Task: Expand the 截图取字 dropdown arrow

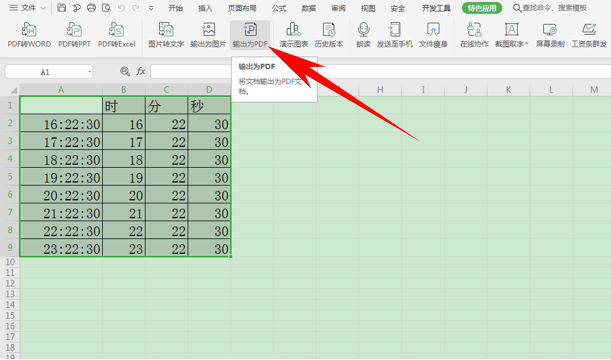Action: click(x=527, y=44)
